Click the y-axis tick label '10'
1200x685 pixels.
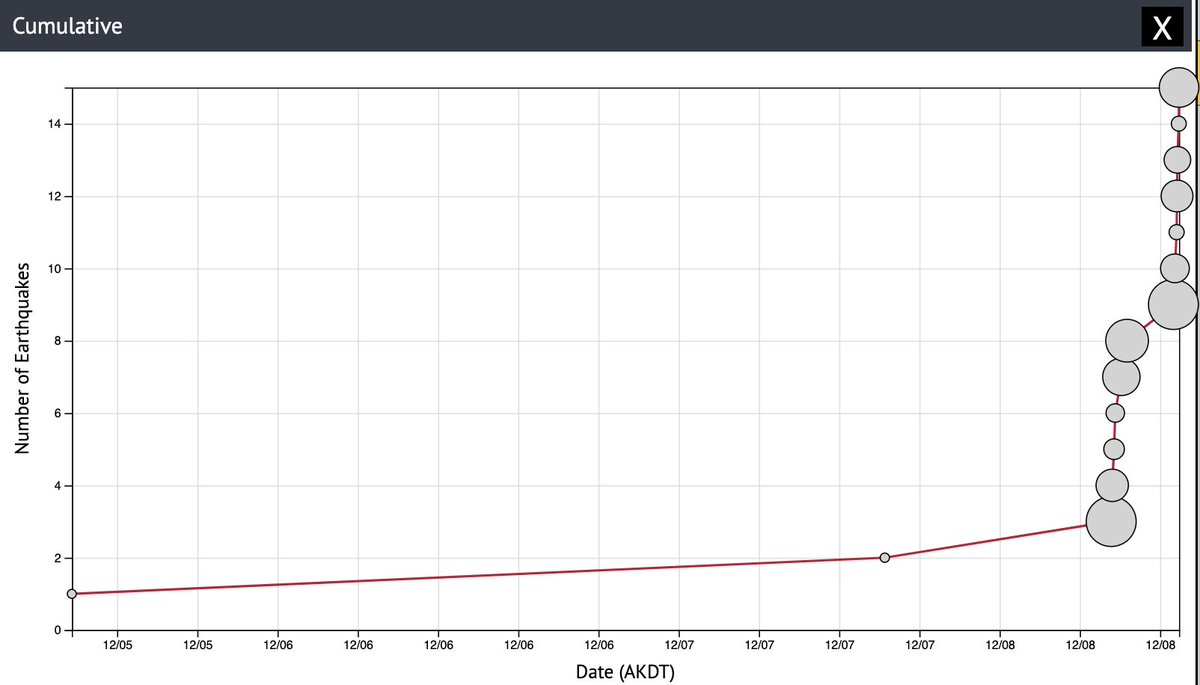(55, 269)
